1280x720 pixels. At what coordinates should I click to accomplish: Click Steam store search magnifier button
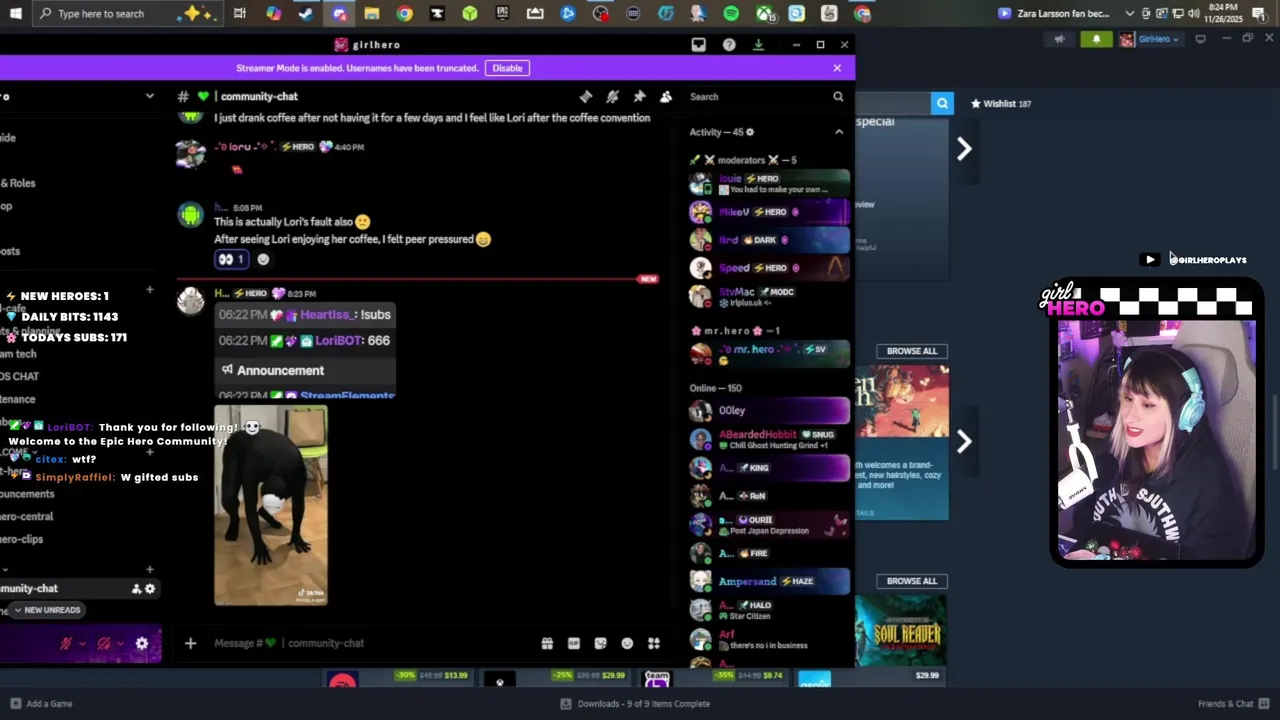[x=942, y=103]
